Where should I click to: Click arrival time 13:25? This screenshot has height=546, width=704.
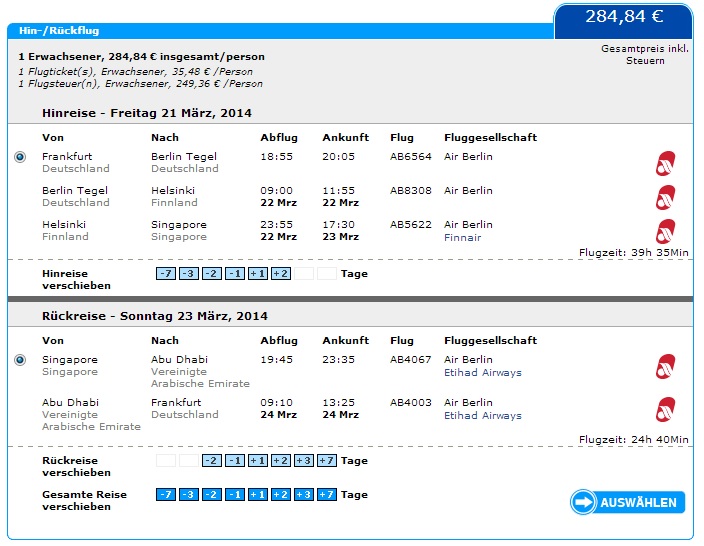(338, 402)
